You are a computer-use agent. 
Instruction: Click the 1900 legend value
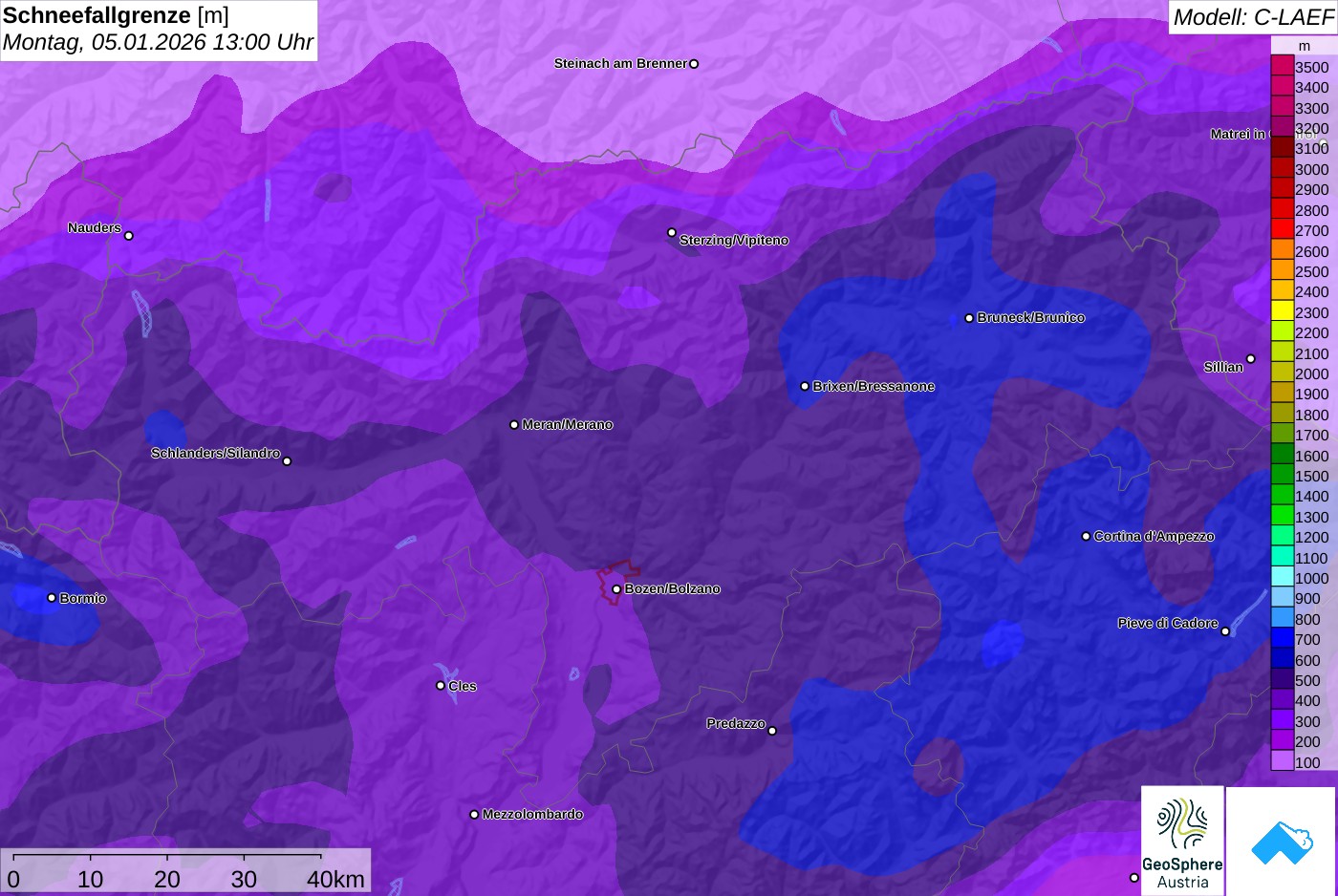click(x=1312, y=395)
